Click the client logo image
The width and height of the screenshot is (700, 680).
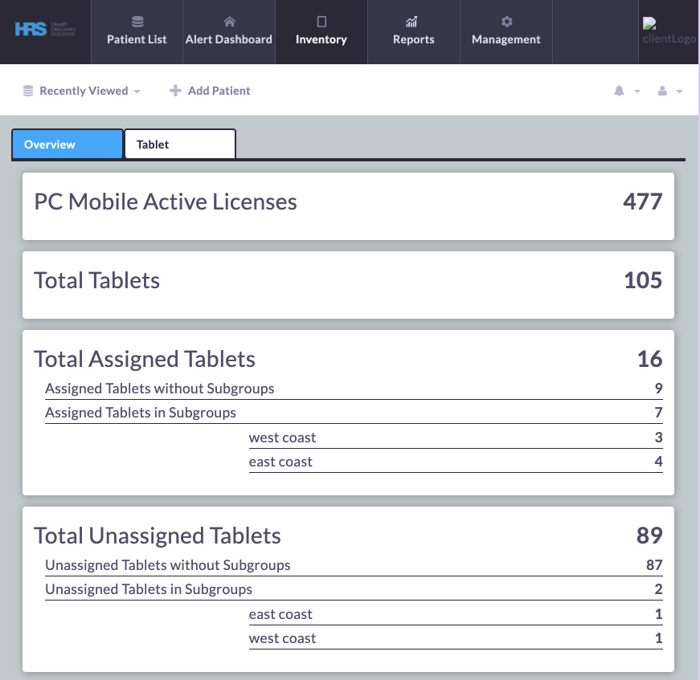tap(668, 32)
